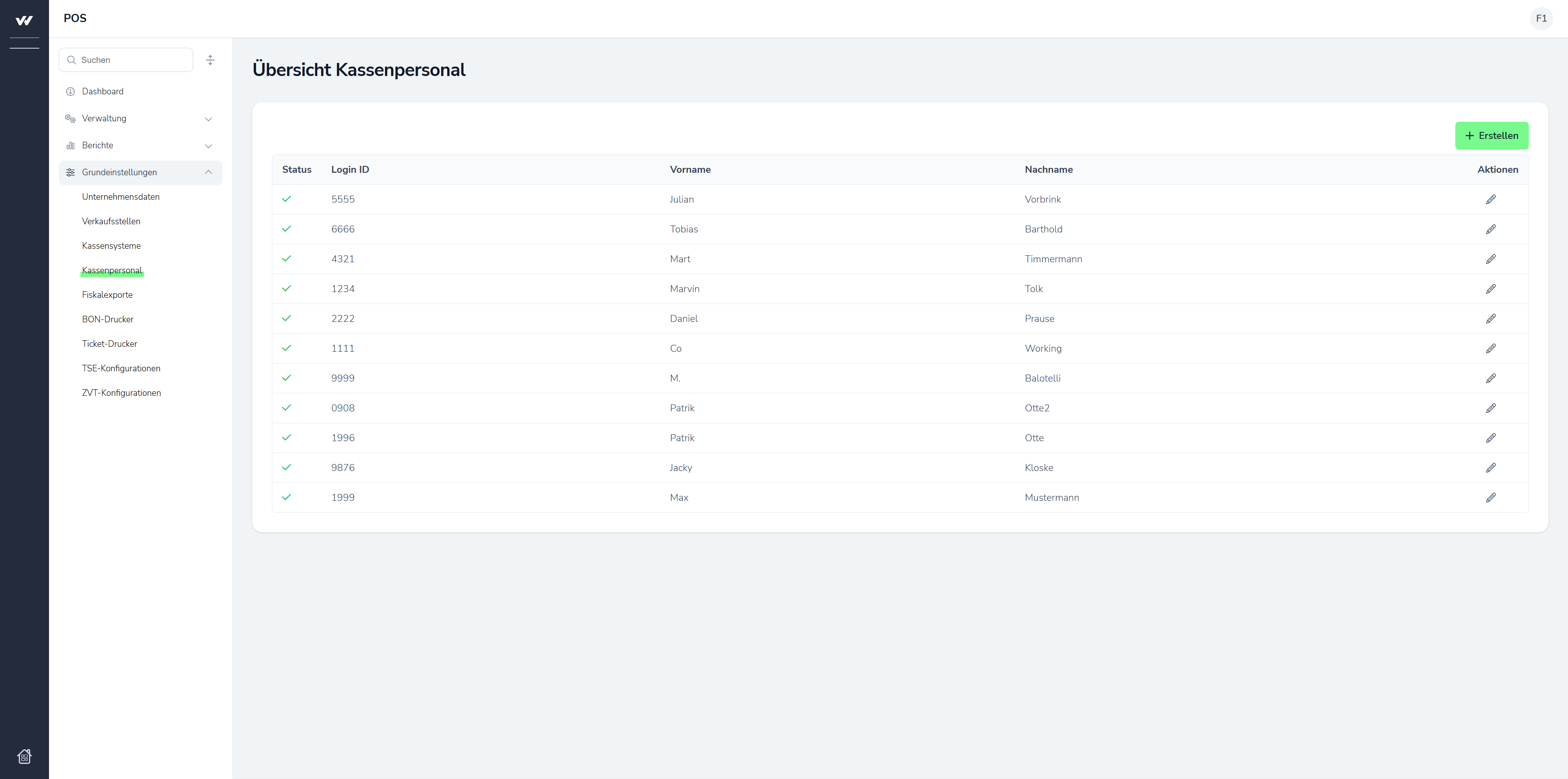Expand the Berichte menu chevron
This screenshot has width=1568, height=779.
coord(208,145)
